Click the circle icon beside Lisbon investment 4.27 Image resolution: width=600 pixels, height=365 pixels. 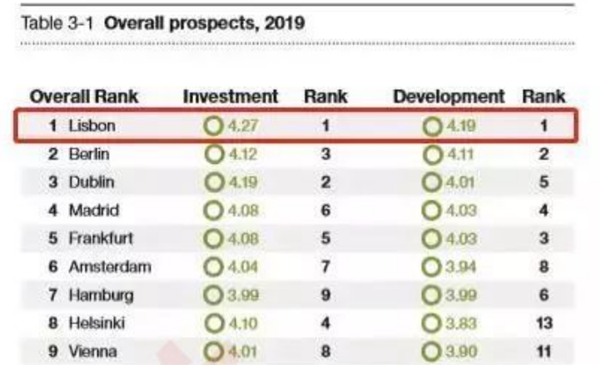[x=214, y=126]
